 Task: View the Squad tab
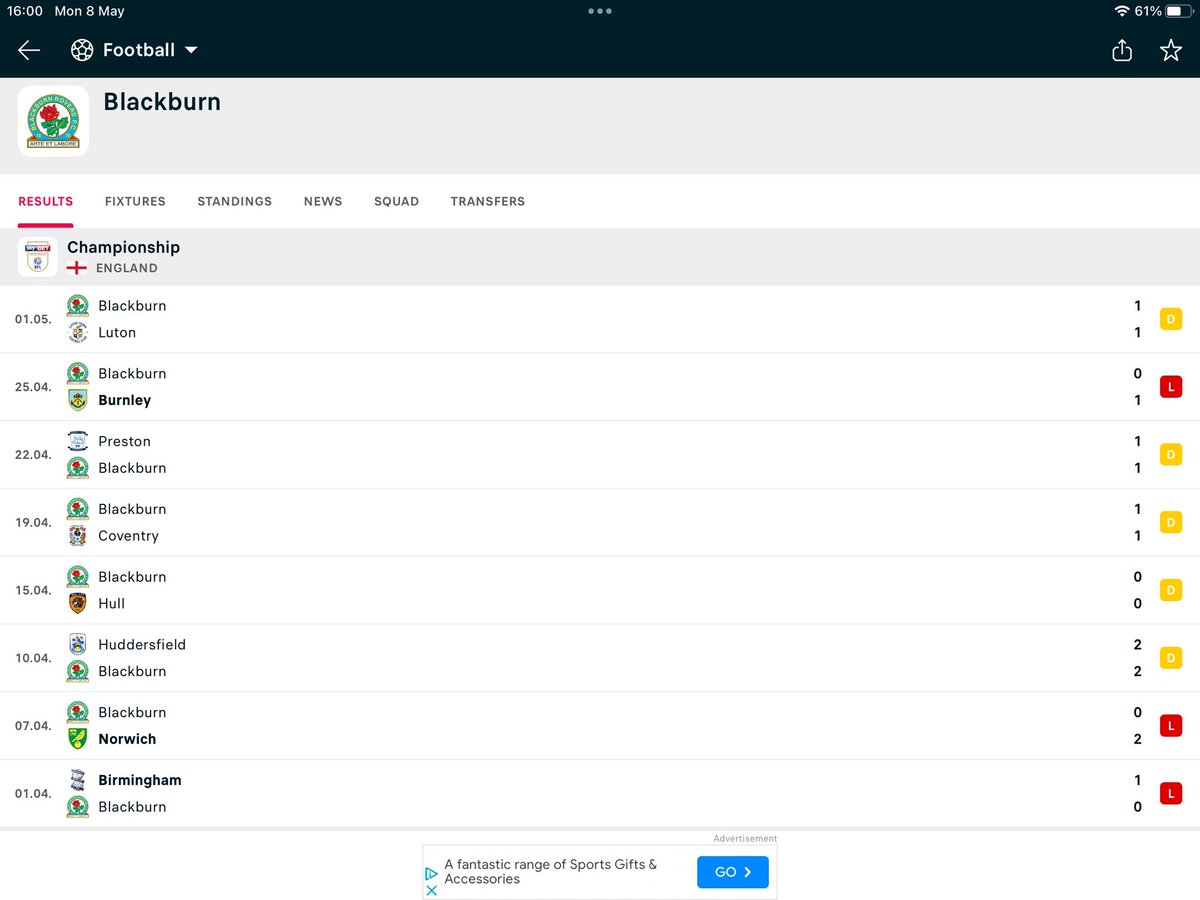[x=396, y=201]
